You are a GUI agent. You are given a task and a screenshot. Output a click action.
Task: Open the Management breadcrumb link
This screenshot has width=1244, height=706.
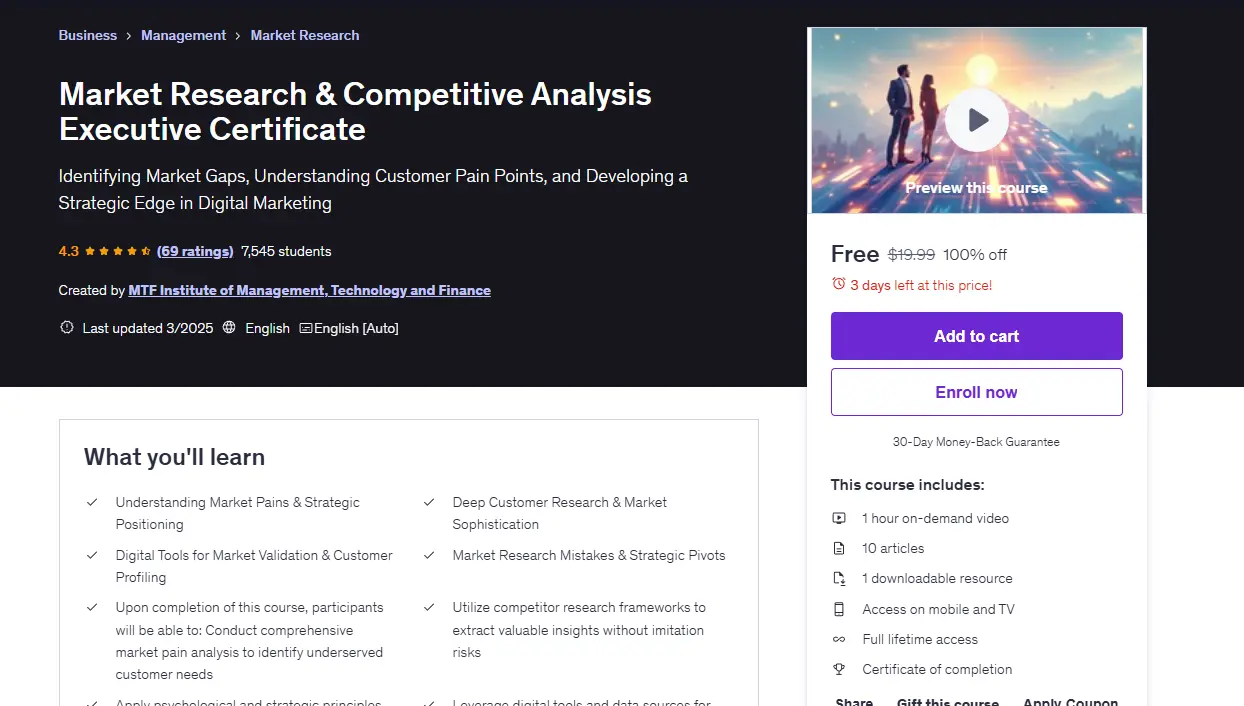point(183,35)
